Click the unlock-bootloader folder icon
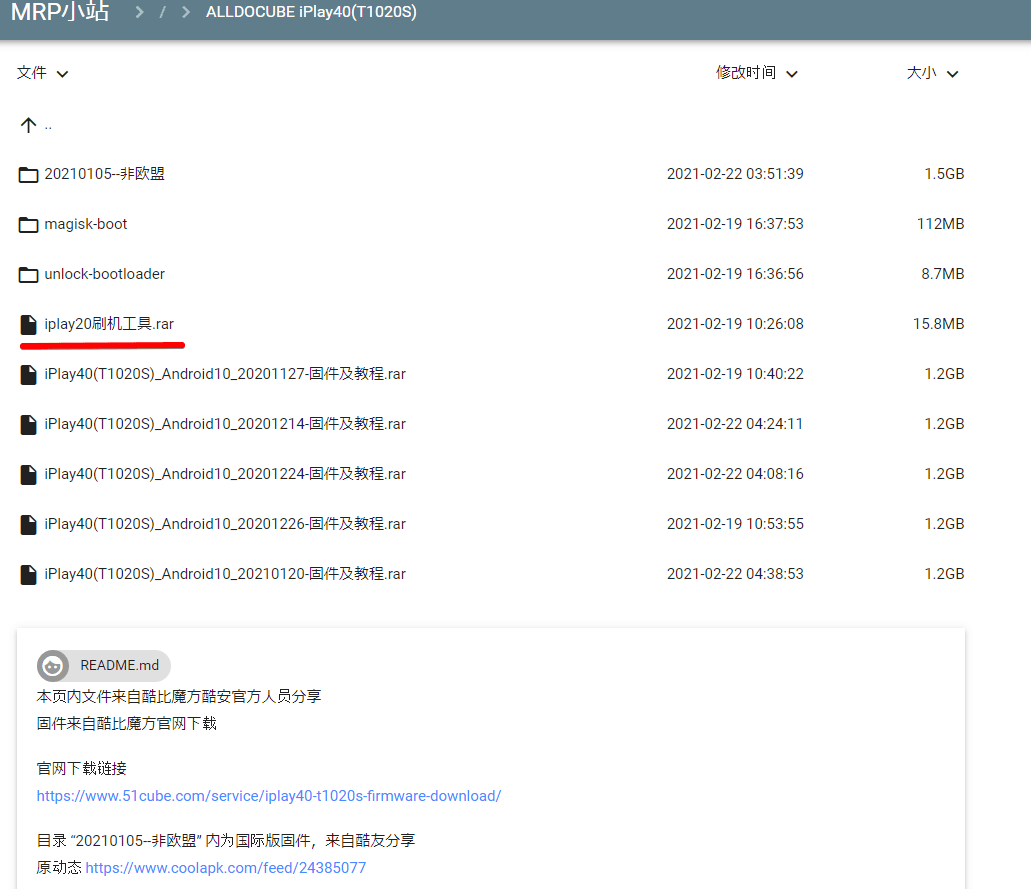 pyautogui.click(x=28, y=275)
